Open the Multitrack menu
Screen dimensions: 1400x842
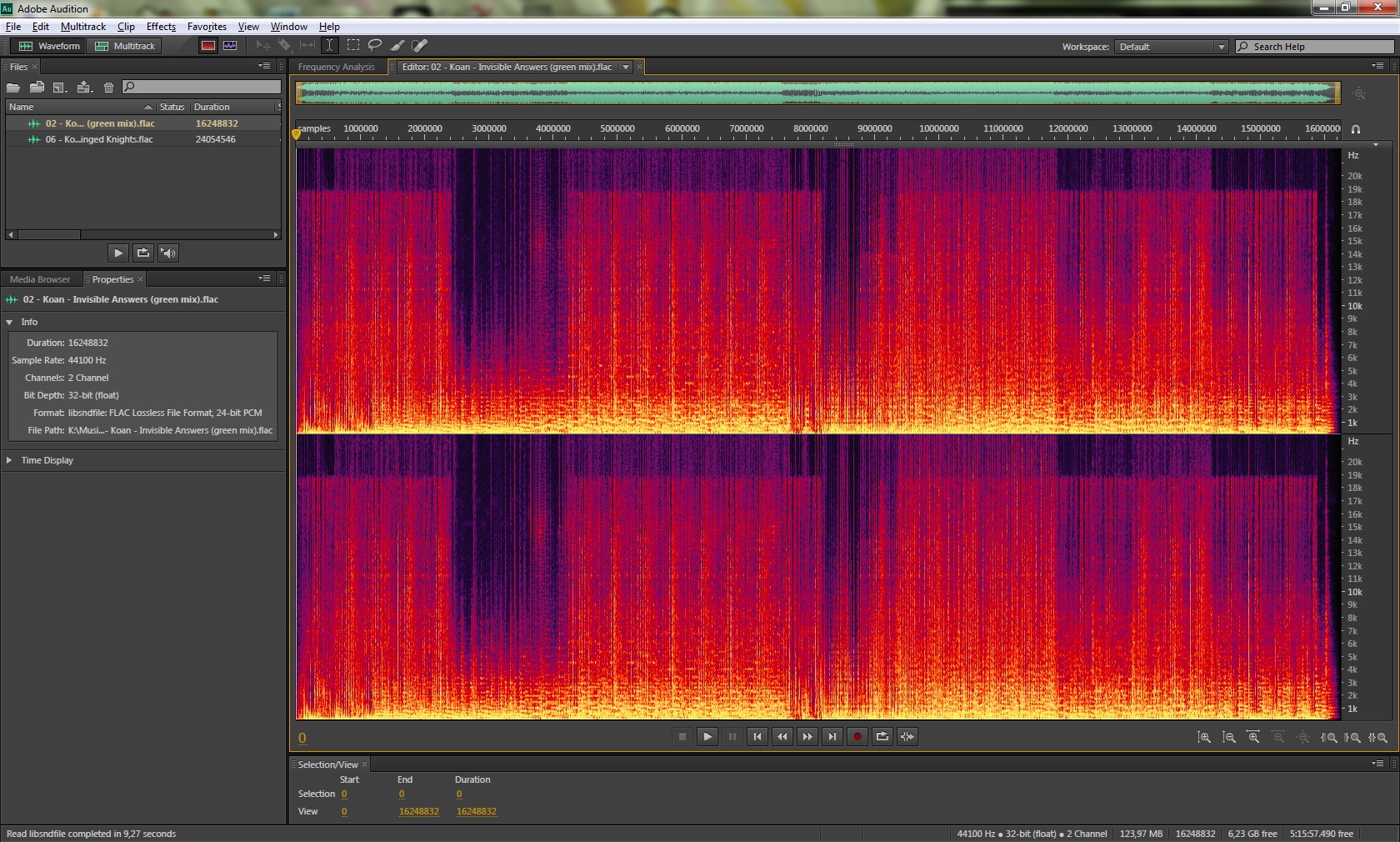[x=83, y=27]
